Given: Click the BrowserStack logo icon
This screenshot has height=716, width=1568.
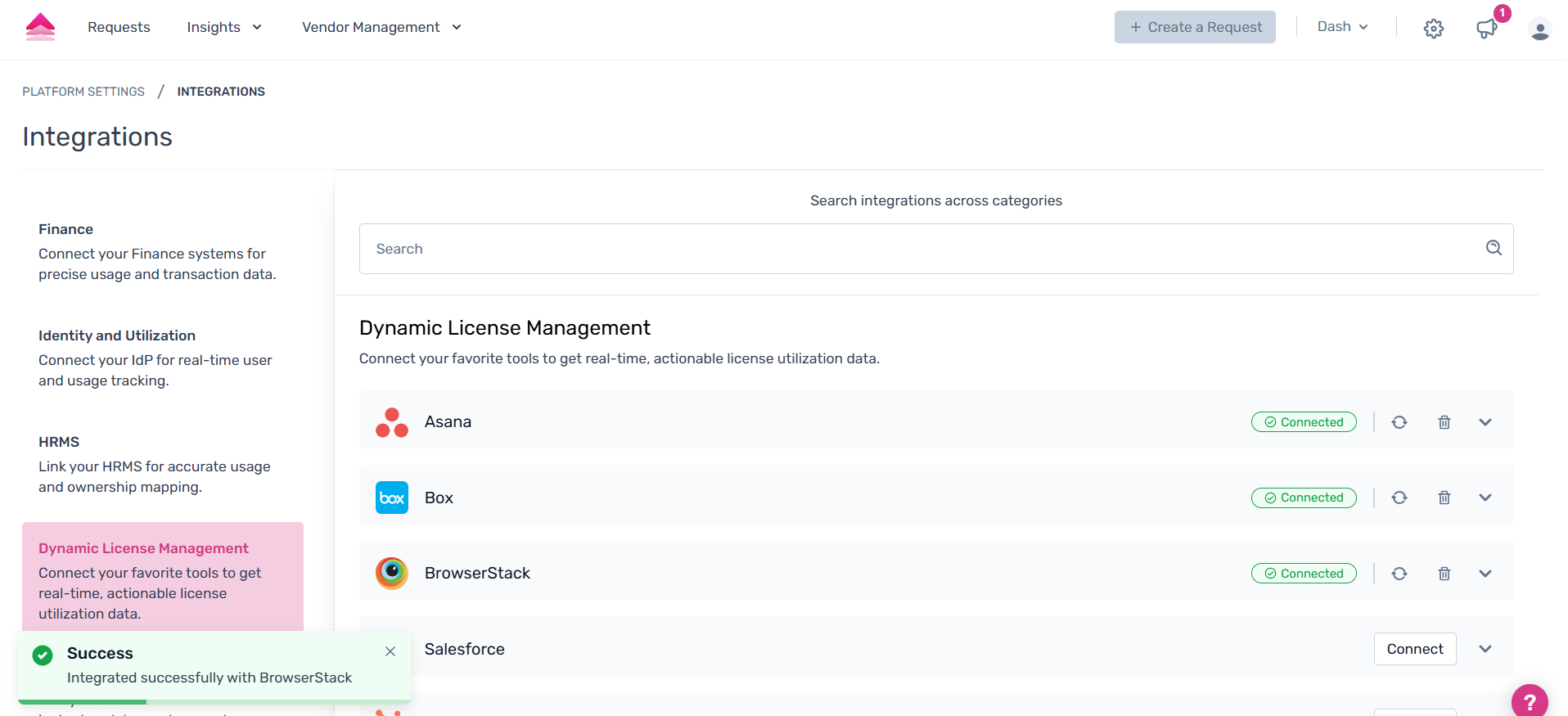Looking at the screenshot, I should coord(392,574).
